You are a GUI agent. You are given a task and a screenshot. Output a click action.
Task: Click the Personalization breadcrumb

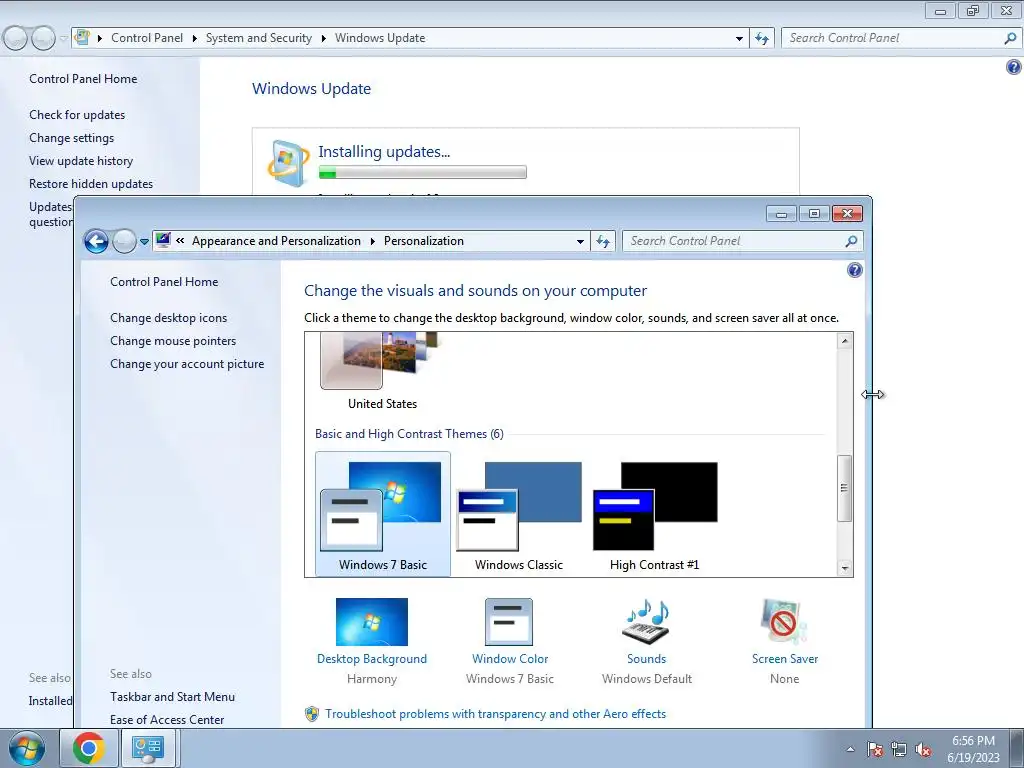[x=424, y=241]
